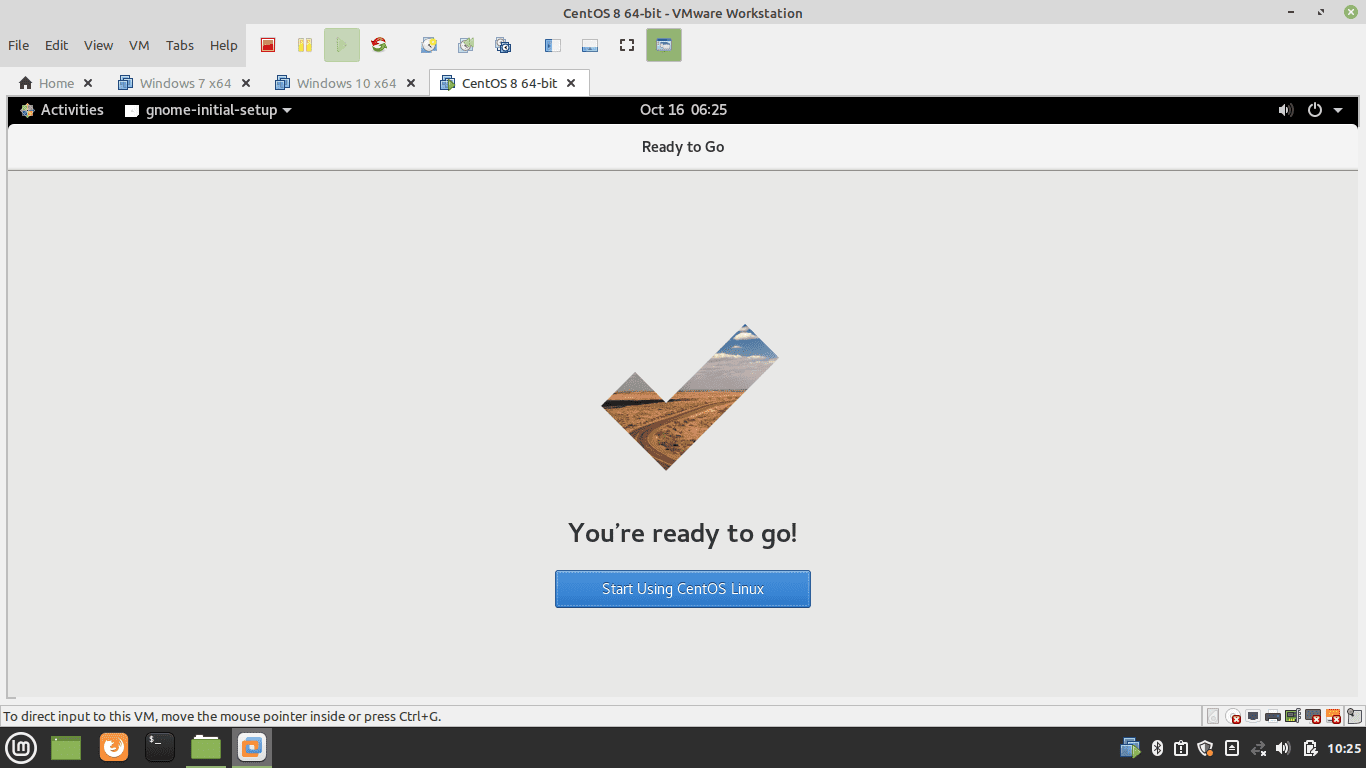The width and height of the screenshot is (1366, 768).
Task: Click the orange USB device status icon
Action: (1333, 716)
